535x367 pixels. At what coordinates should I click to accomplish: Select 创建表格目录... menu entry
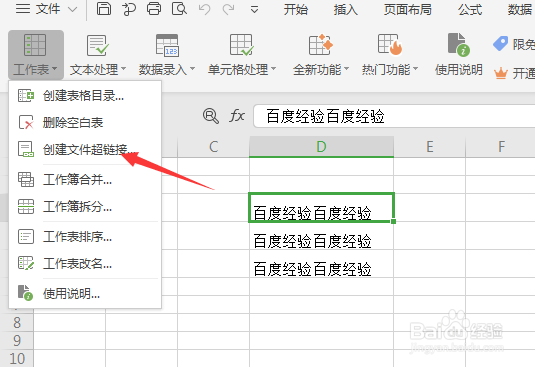pyautogui.click(x=85, y=96)
